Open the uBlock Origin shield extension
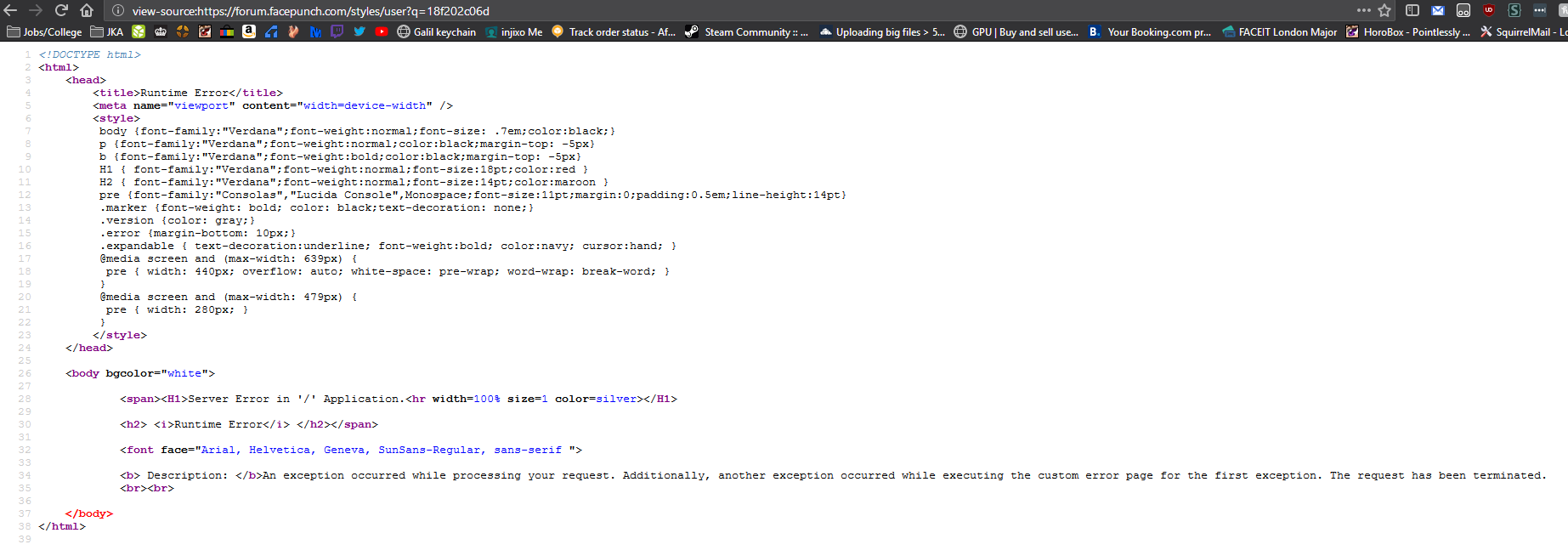The height and width of the screenshot is (550, 1568). point(1489,10)
